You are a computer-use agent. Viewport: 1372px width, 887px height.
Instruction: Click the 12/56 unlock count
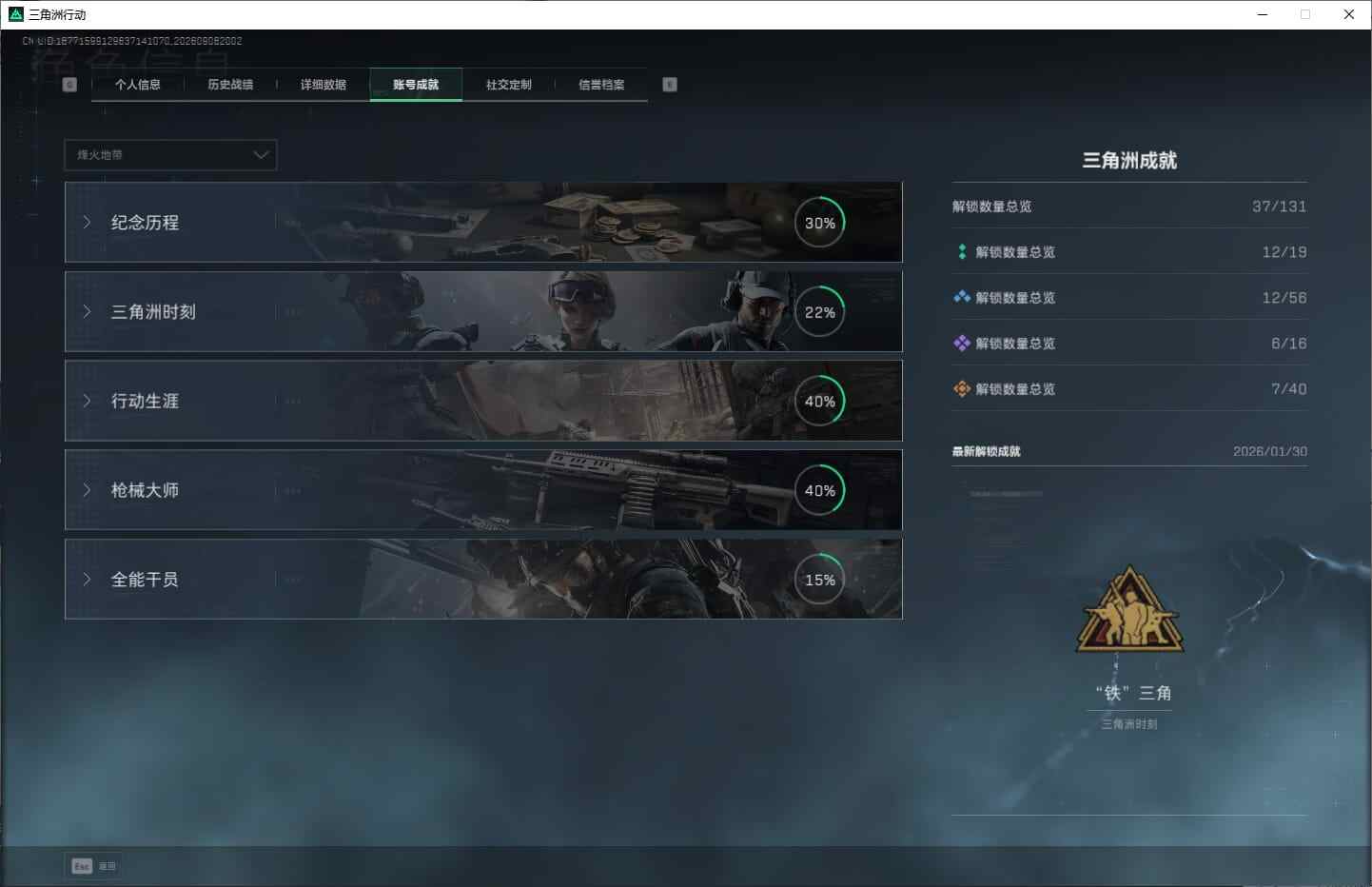[x=1284, y=298]
